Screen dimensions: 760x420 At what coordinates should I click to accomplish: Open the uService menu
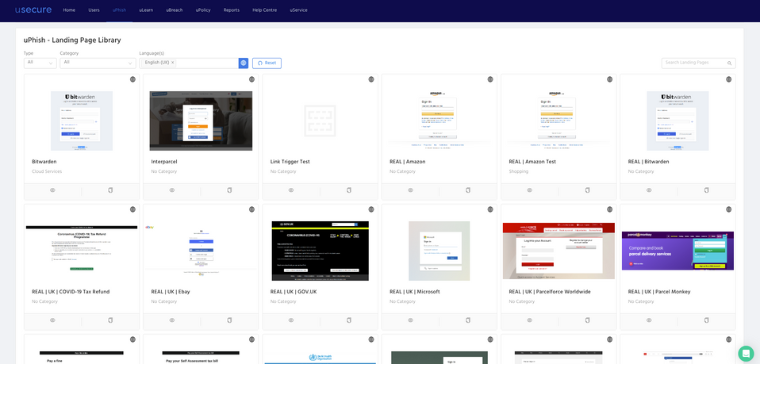(x=299, y=10)
